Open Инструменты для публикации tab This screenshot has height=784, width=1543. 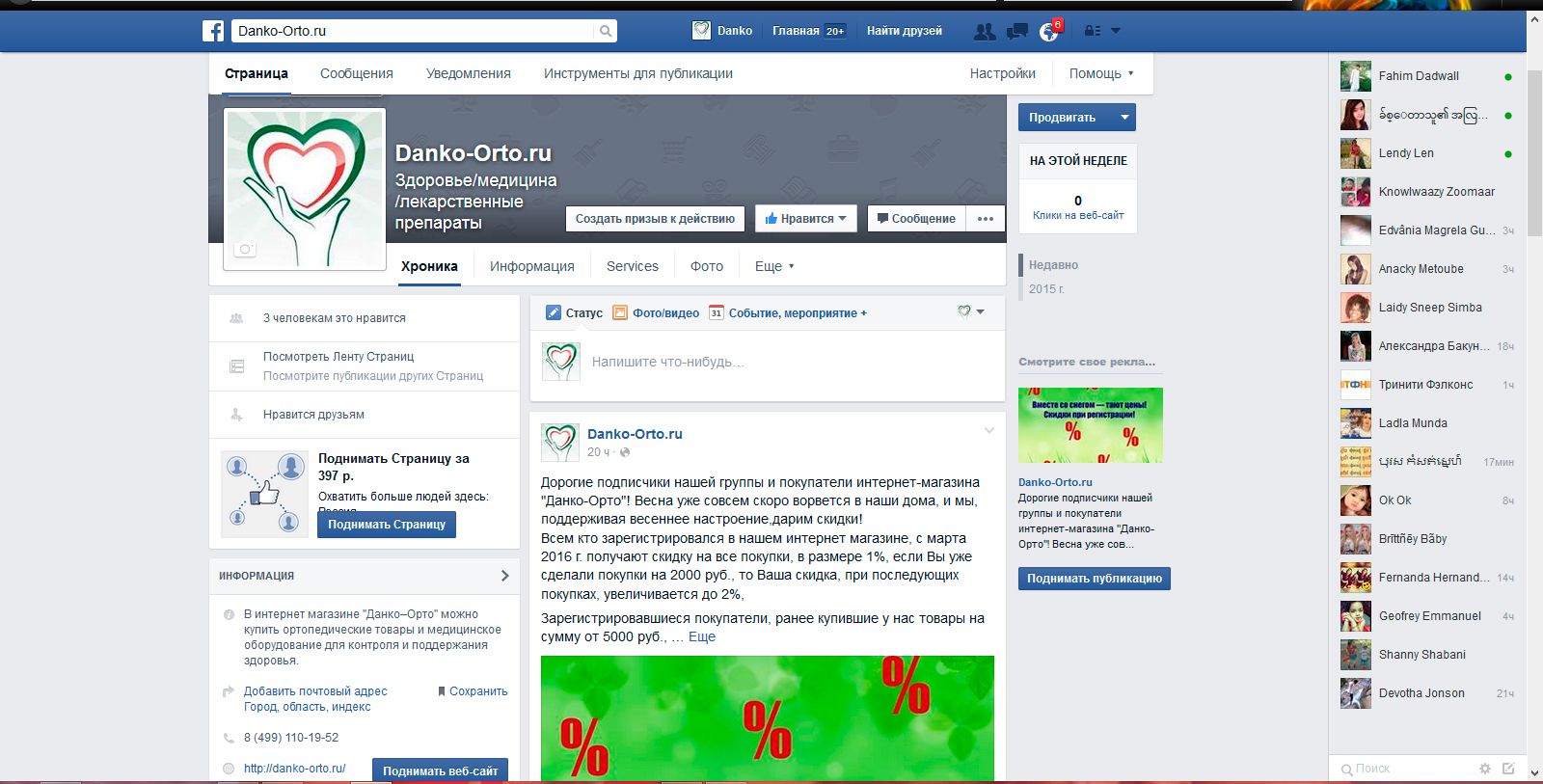coord(638,73)
